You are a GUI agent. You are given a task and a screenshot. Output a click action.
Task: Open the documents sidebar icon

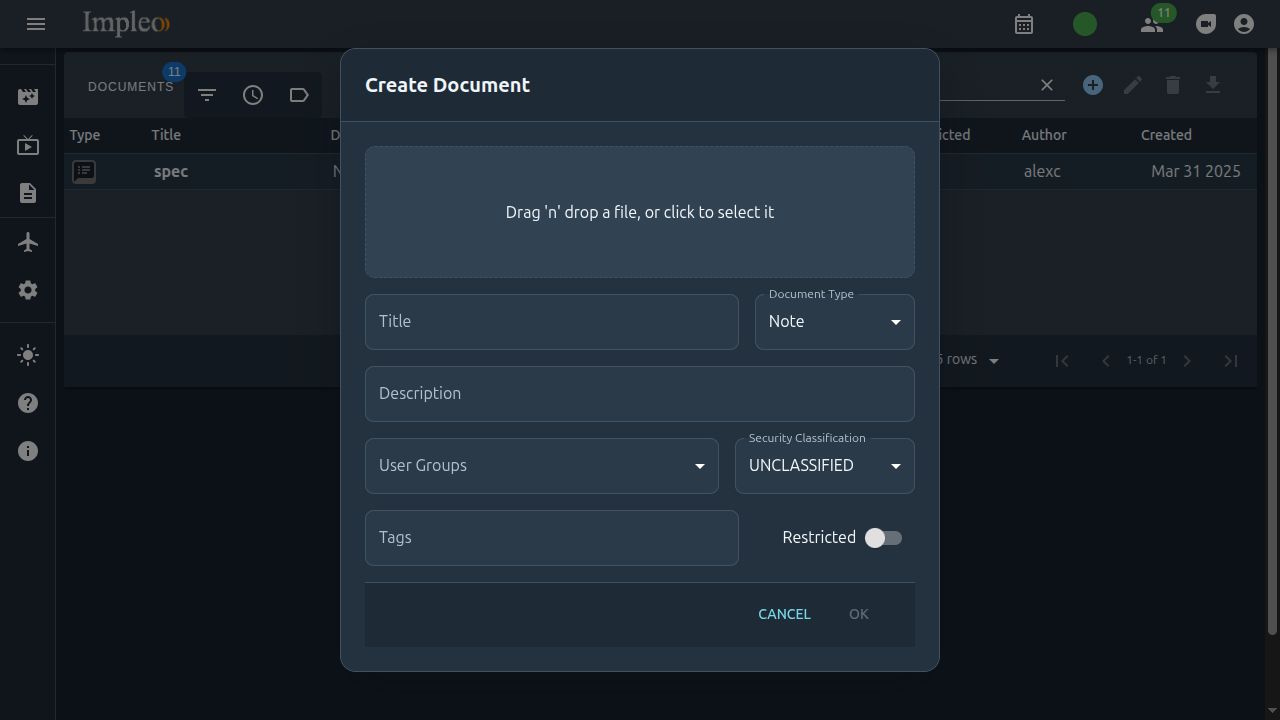[28, 193]
